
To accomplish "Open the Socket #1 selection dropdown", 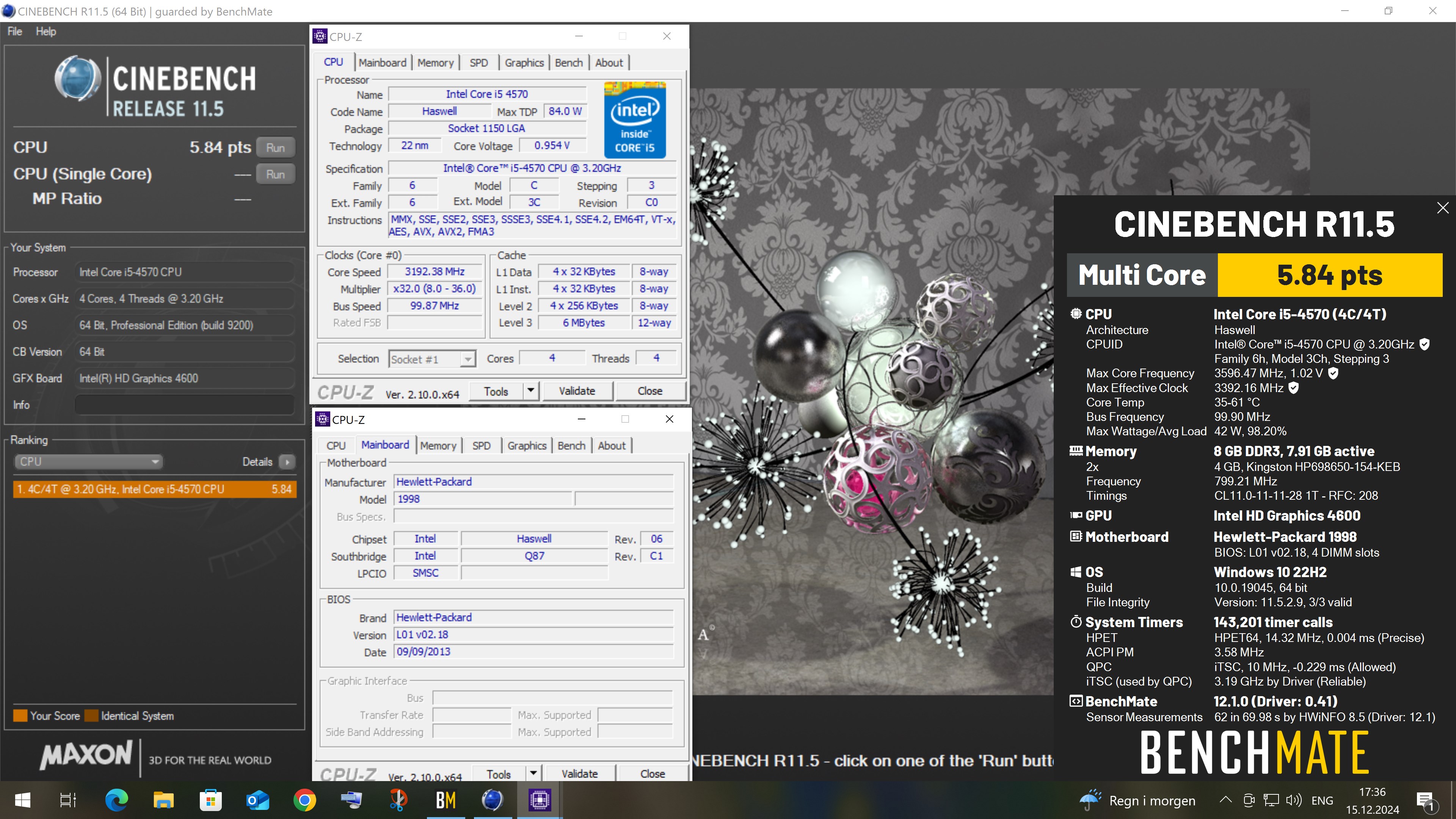I will point(432,359).
